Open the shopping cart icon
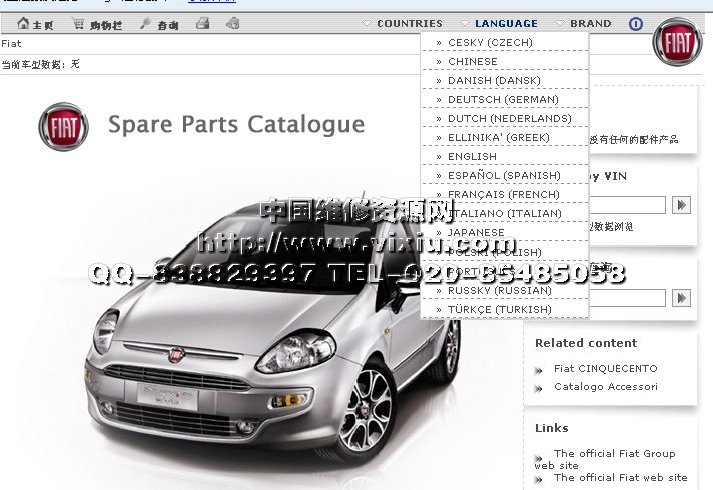This screenshot has height=490, width=713. click(79, 23)
